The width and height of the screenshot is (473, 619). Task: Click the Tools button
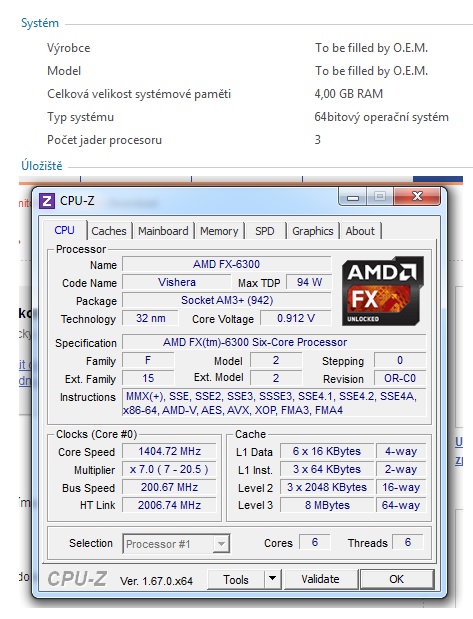[x=236, y=580]
